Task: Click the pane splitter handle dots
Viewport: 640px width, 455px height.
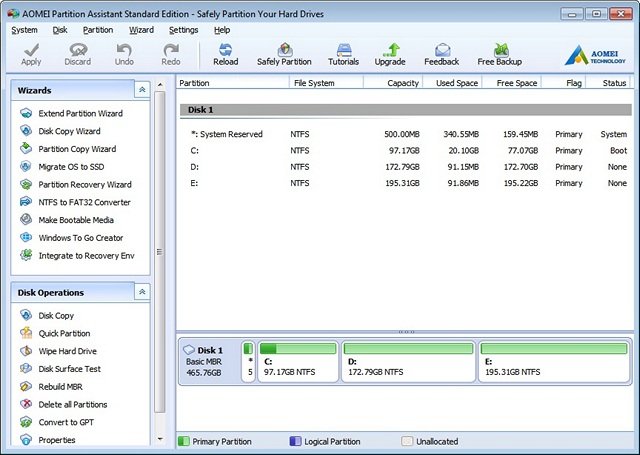Action: (406, 332)
